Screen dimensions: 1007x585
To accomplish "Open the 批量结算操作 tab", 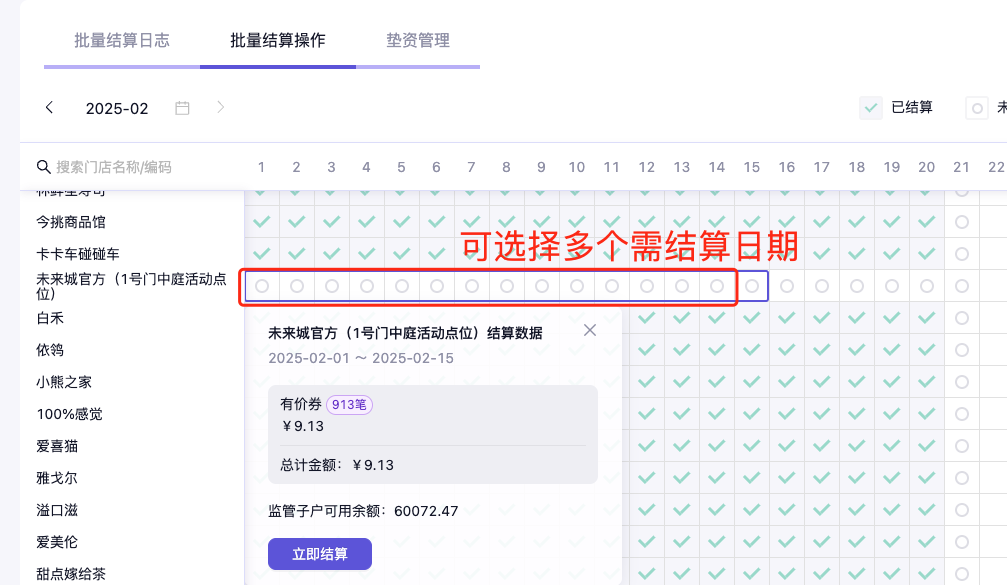I will click(278, 41).
